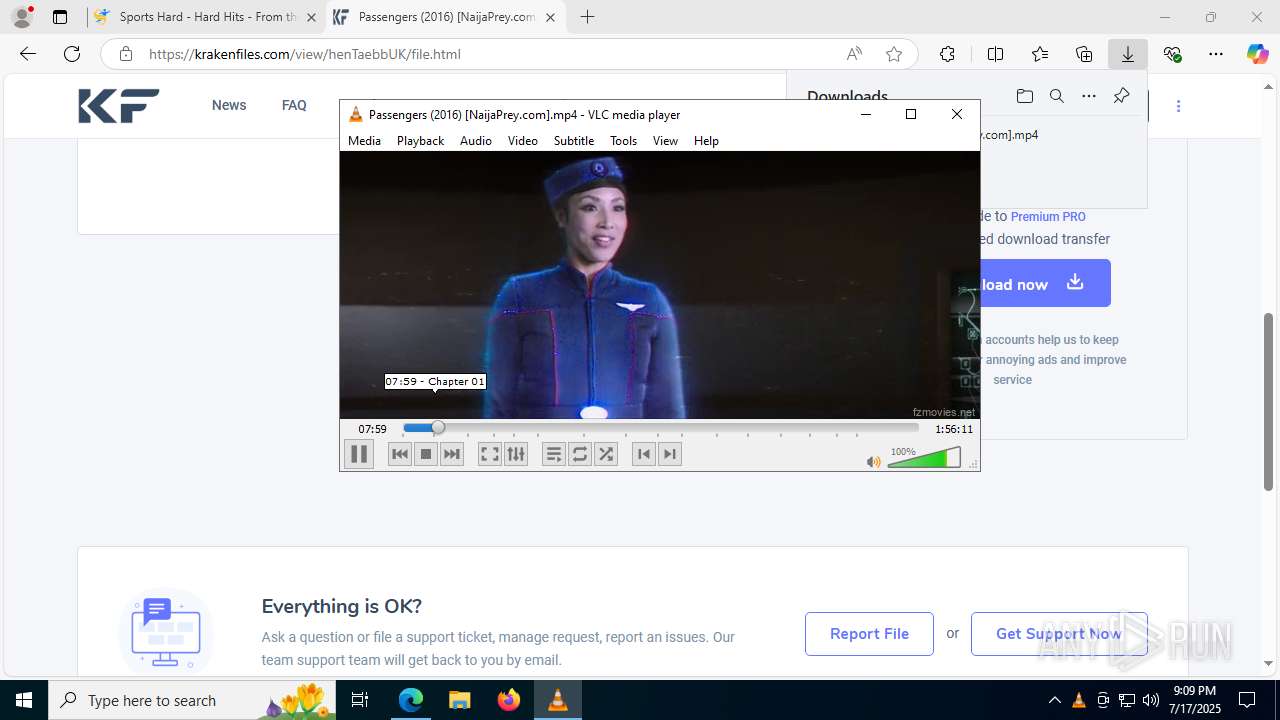
Task: Open Windows Start menu
Action: point(24,700)
